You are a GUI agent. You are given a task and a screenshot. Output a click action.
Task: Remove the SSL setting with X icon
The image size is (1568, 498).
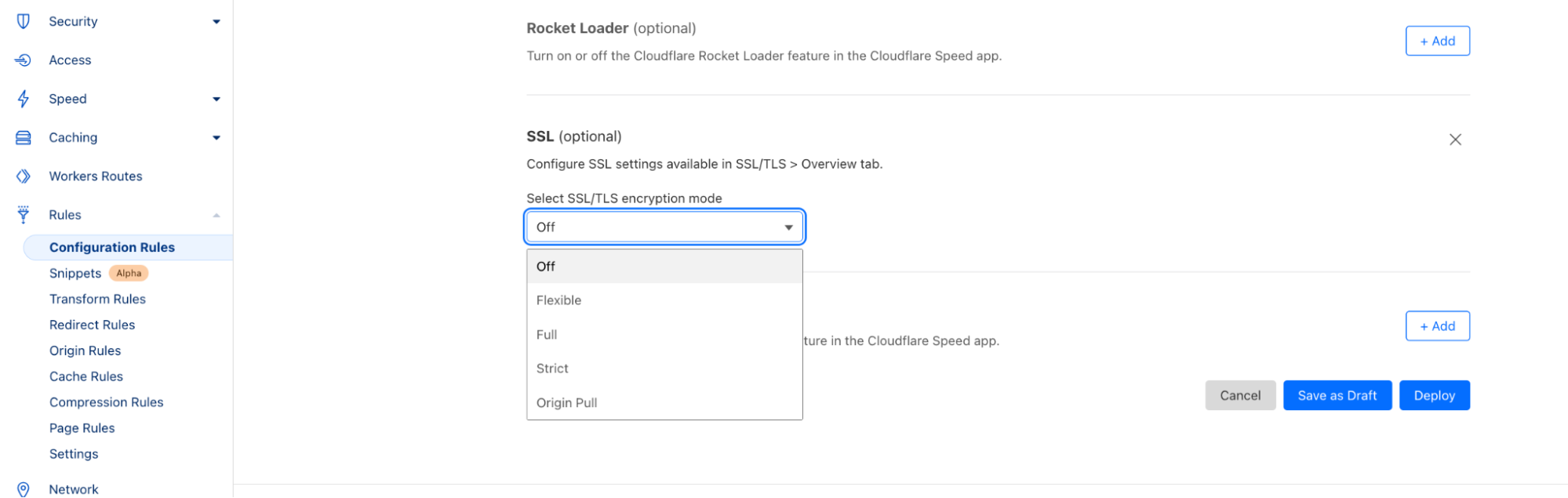coord(1455,140)
